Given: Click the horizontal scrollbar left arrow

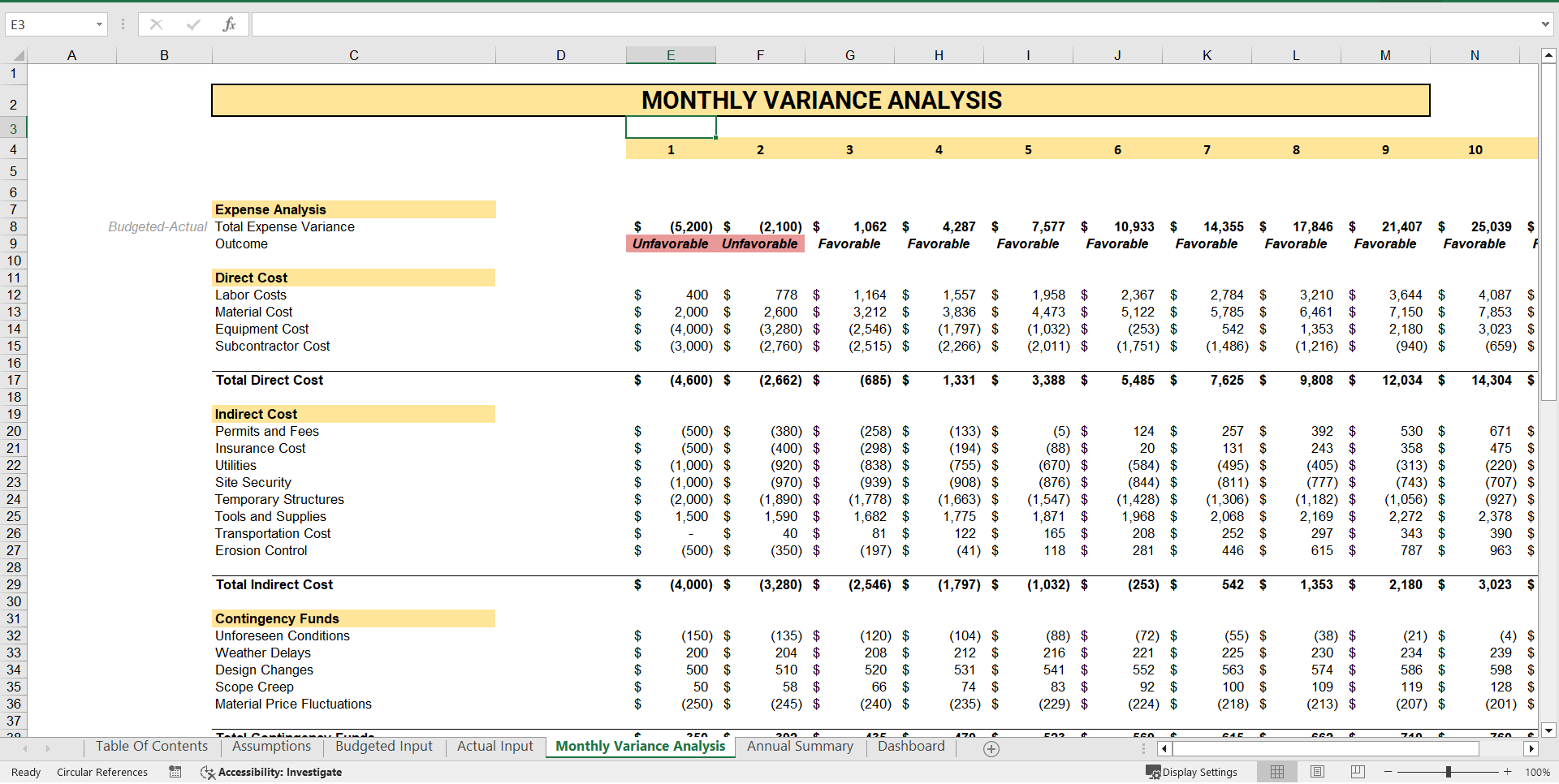Looking at the screenshot, I should tap(1164, 749).
